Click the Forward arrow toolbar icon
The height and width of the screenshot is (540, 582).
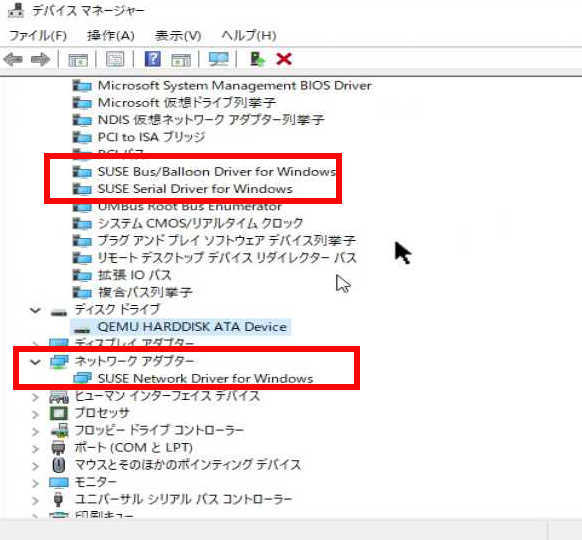(40, 59)
